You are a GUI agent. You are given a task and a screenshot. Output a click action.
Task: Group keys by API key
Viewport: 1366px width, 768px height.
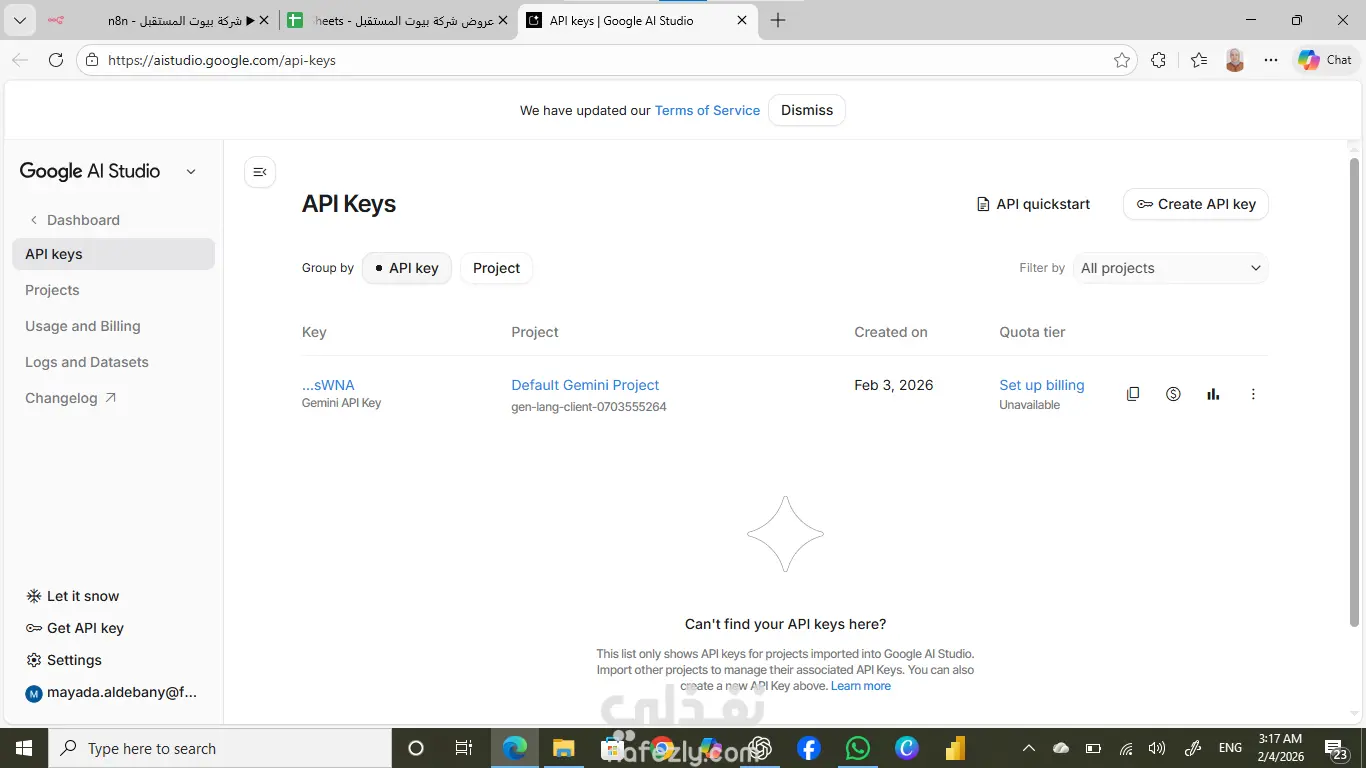click(x=407, y=268)
